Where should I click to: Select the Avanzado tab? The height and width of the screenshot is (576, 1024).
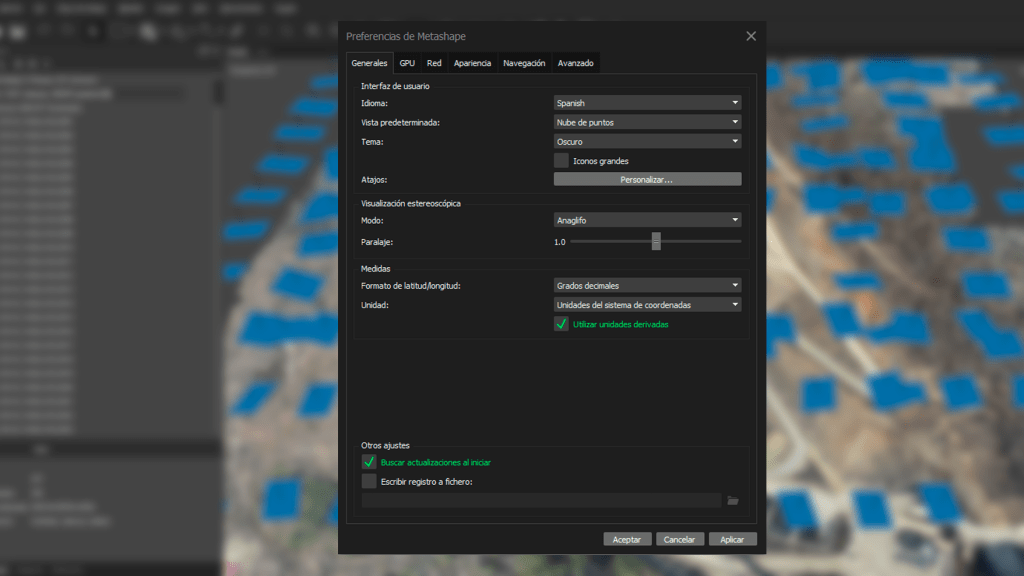(x=576, y=63)
